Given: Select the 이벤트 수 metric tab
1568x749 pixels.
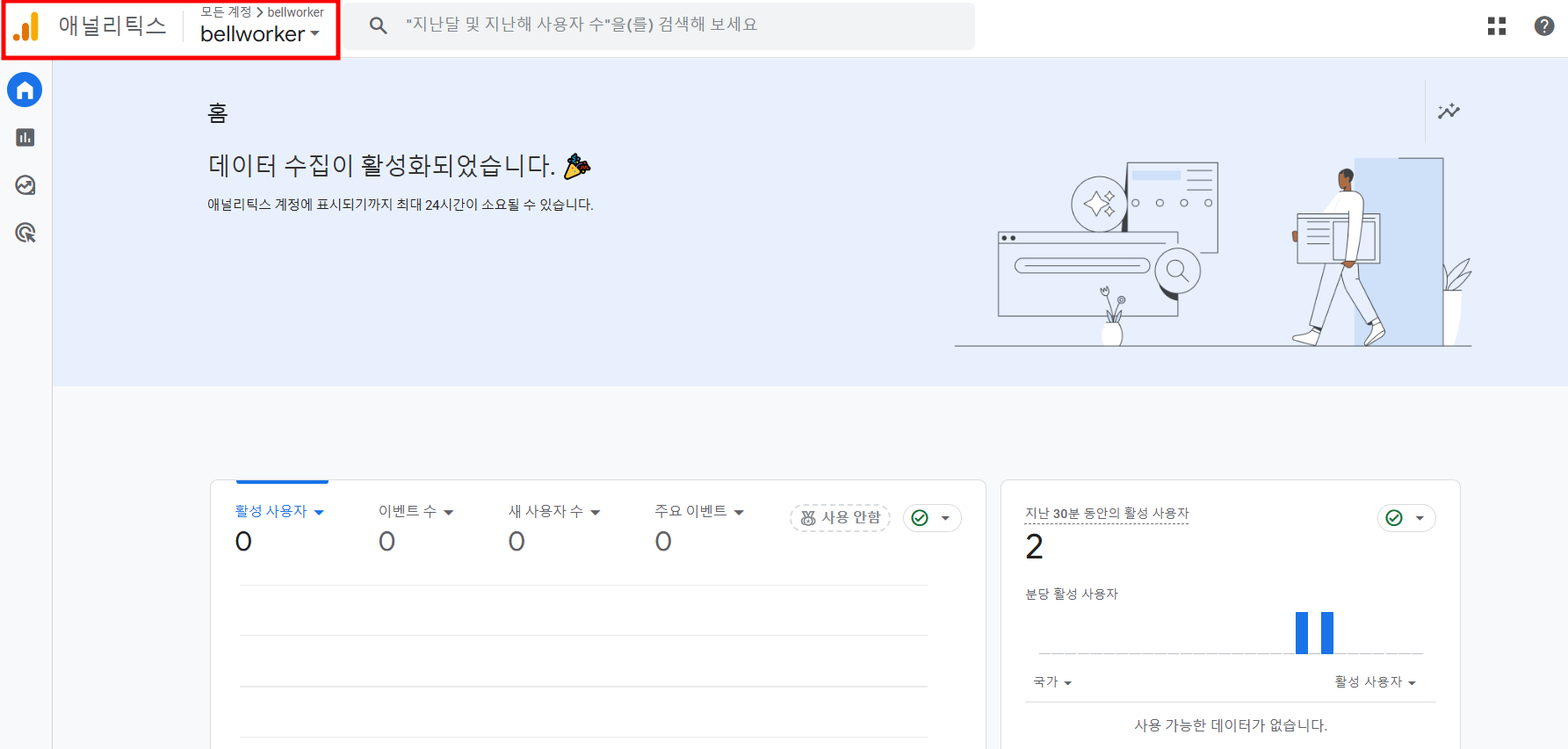Looking at the screenshot, I should click(x=408, y=511).
